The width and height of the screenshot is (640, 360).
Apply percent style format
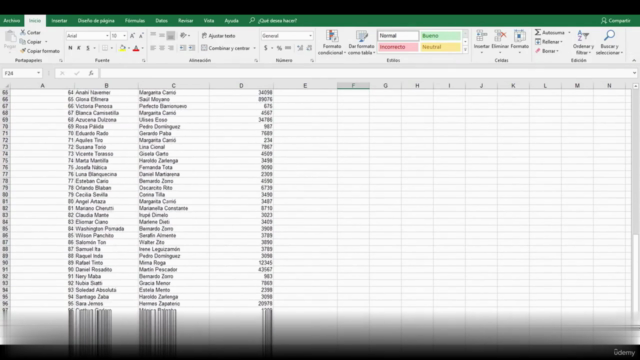(x=279, y=48)
